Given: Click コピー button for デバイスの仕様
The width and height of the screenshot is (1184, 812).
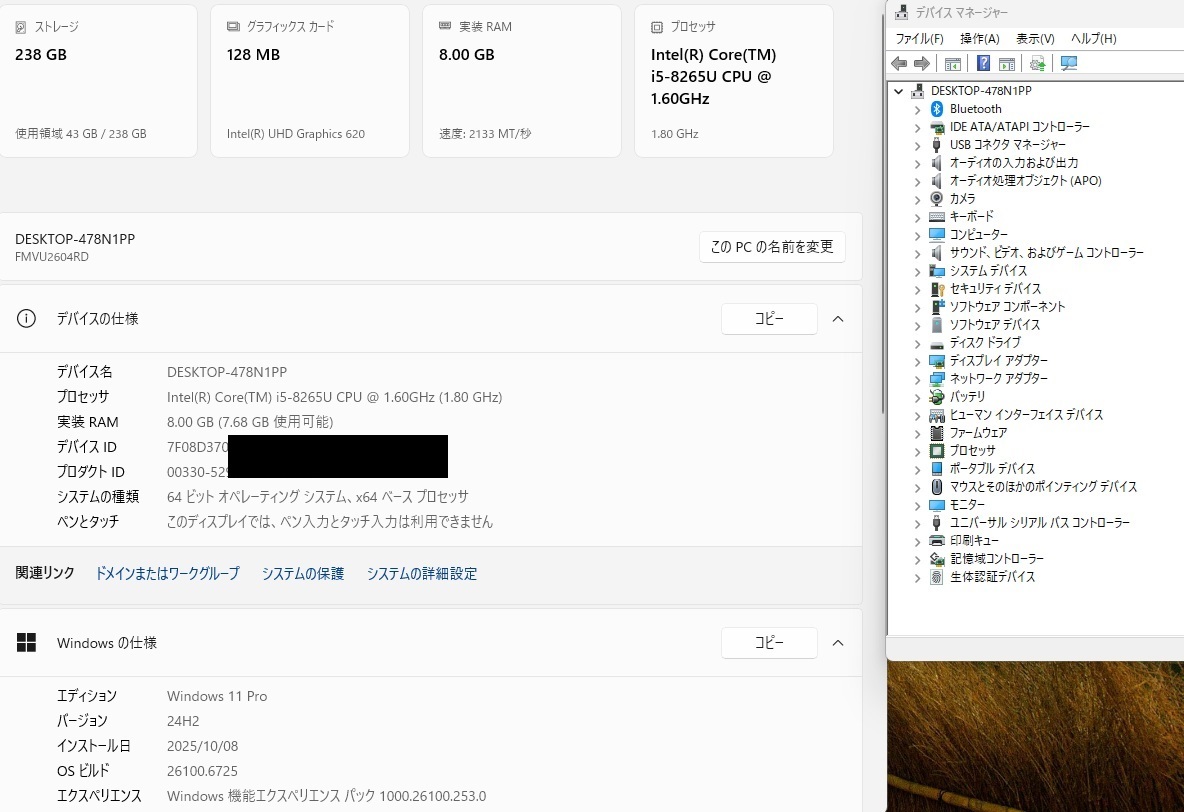Looking at the screenshot, I should pos(769,319).
